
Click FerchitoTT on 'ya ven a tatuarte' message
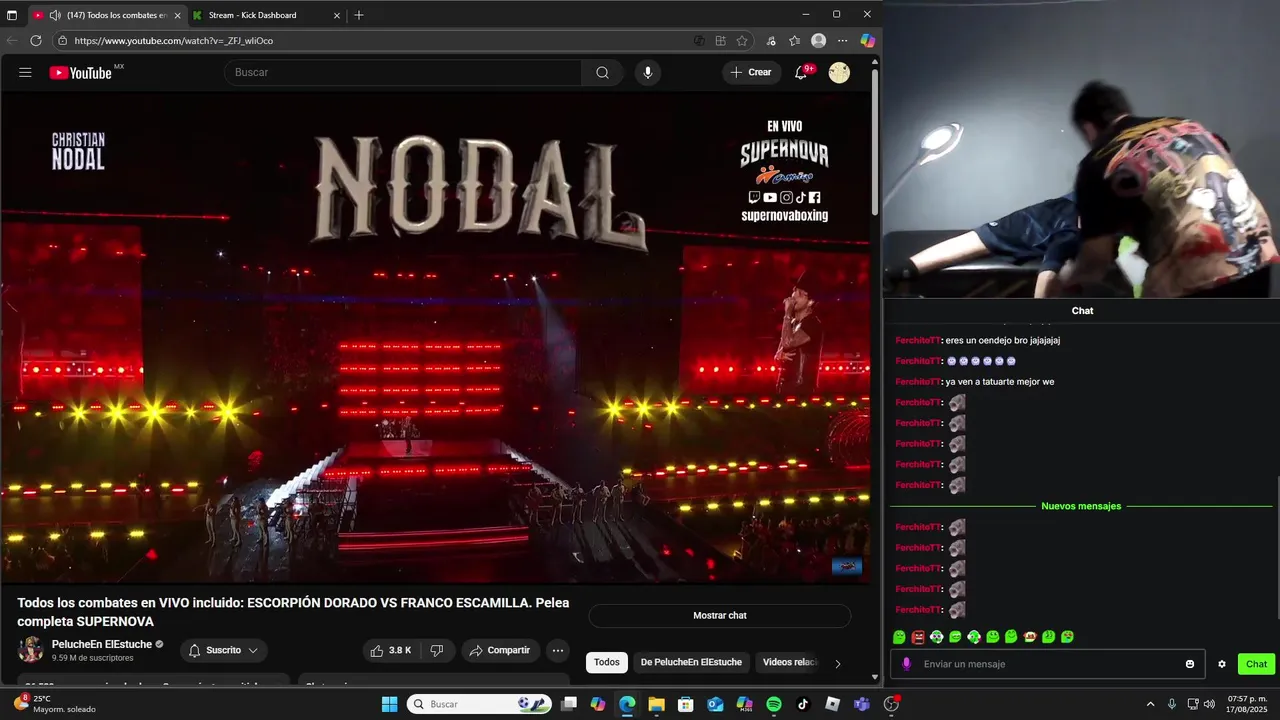(x=918, y=382)
